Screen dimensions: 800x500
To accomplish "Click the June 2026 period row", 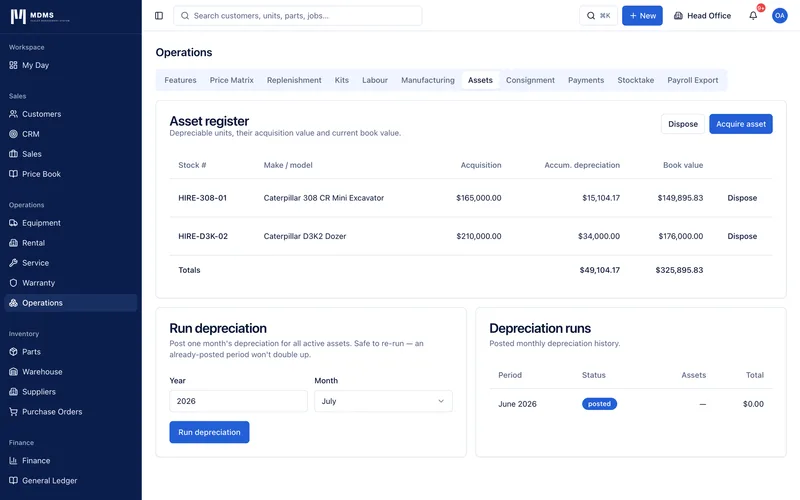I will point(631,404).
